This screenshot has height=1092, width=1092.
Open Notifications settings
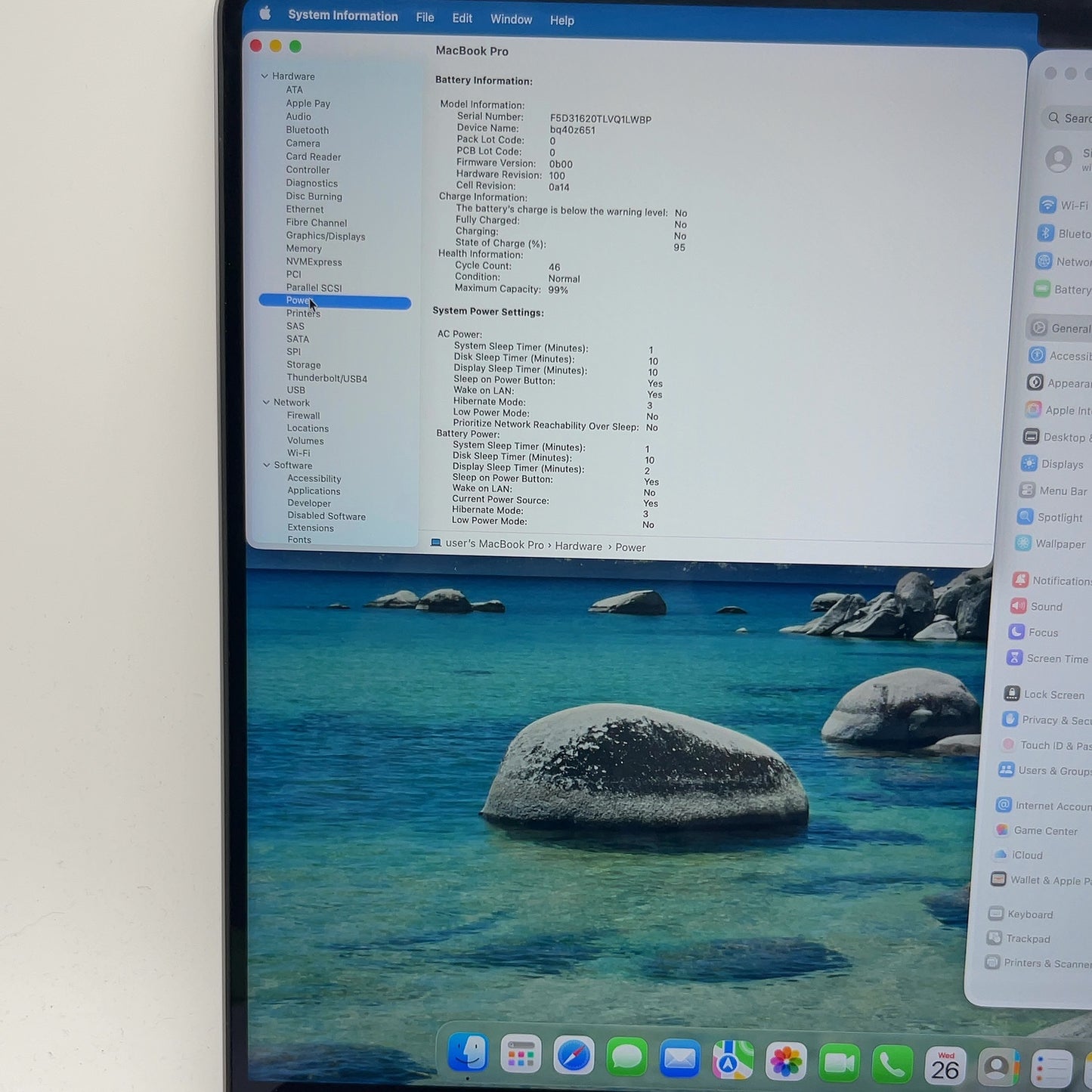[x=1051, y=580]
